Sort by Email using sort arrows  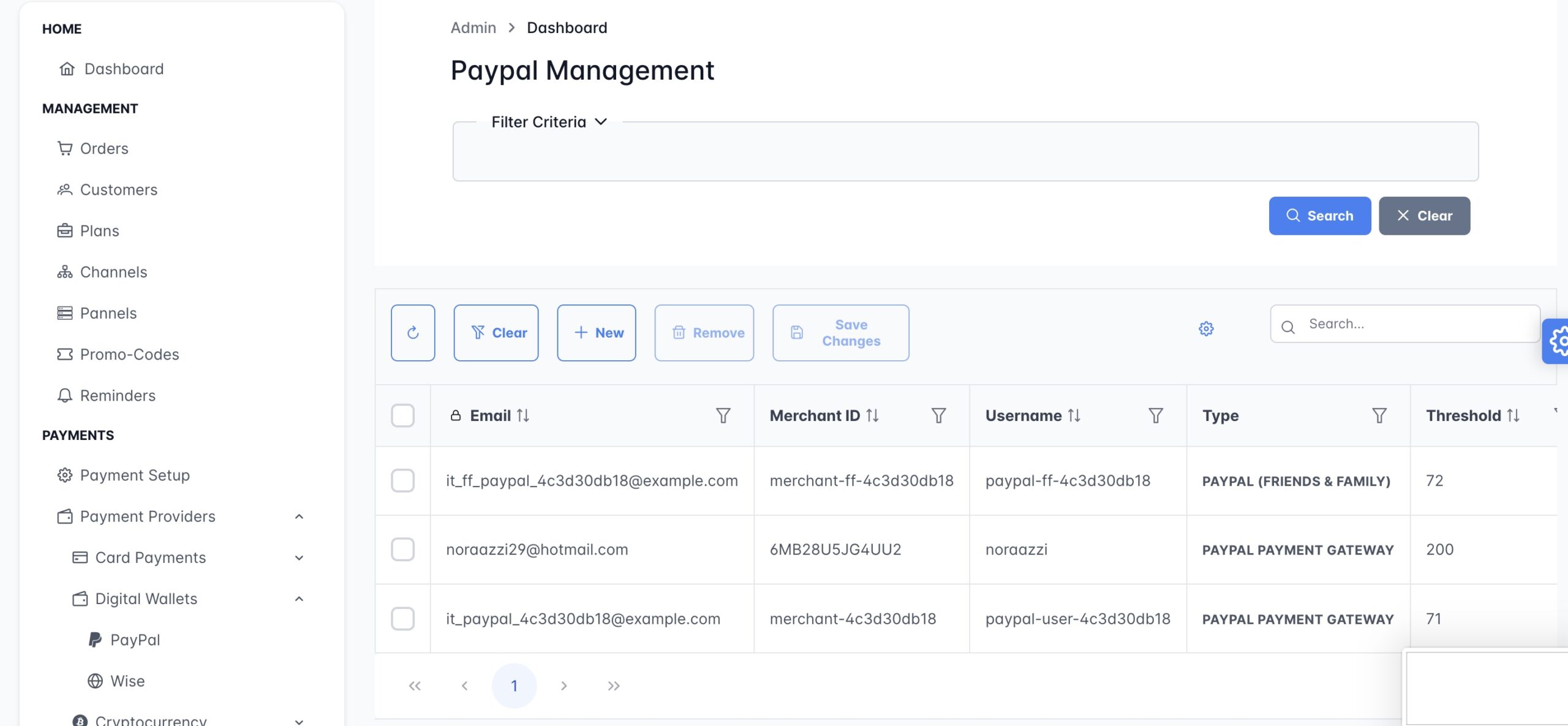(523, 415)
